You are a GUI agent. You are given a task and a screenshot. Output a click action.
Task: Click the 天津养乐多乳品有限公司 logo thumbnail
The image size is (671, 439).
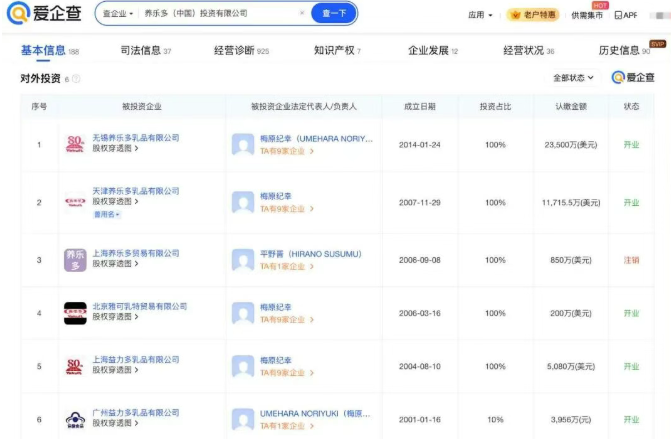tap(75, 202)
